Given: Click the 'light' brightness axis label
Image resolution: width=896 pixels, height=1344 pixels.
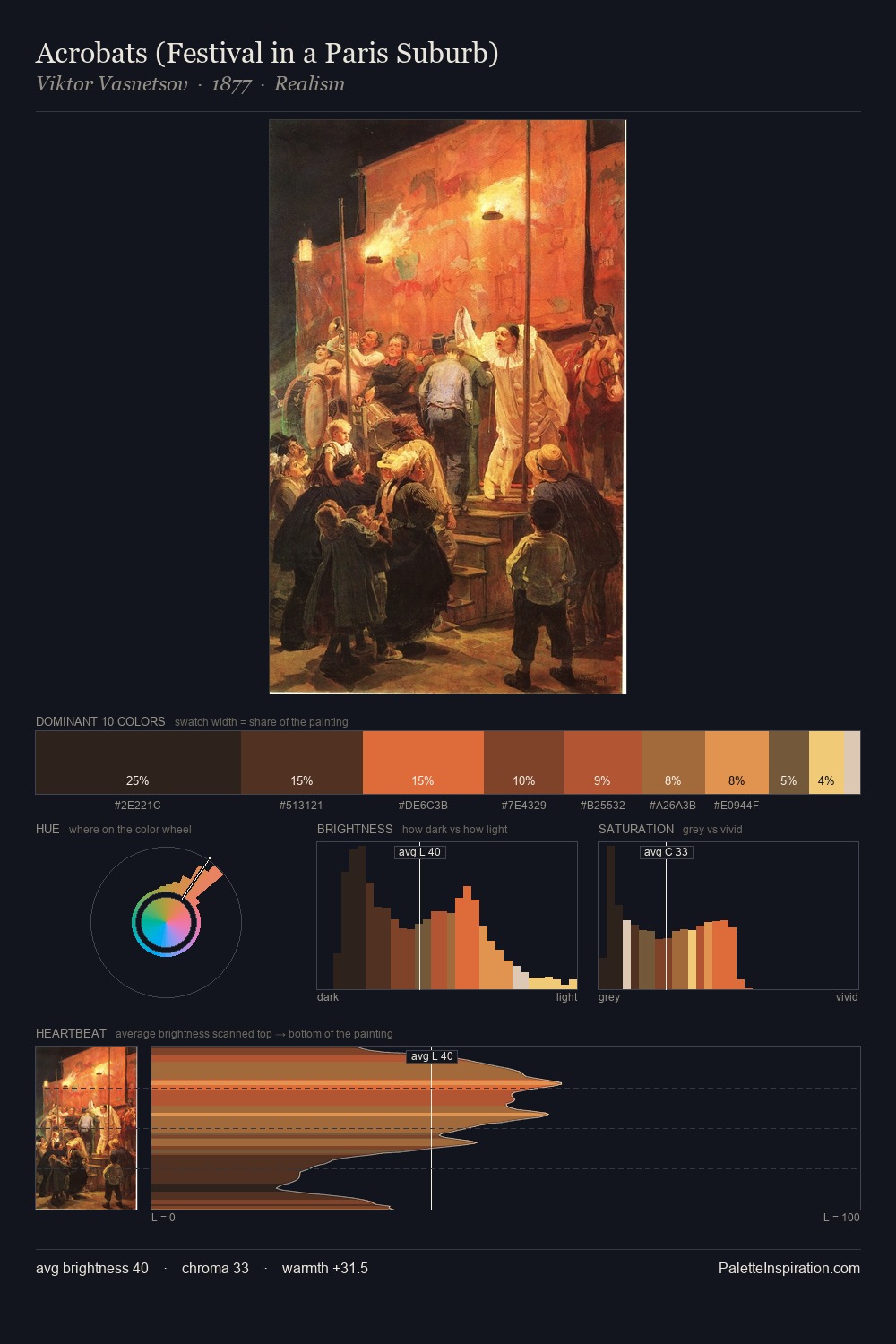Looking at the screenshot, I should click(567, 997).
